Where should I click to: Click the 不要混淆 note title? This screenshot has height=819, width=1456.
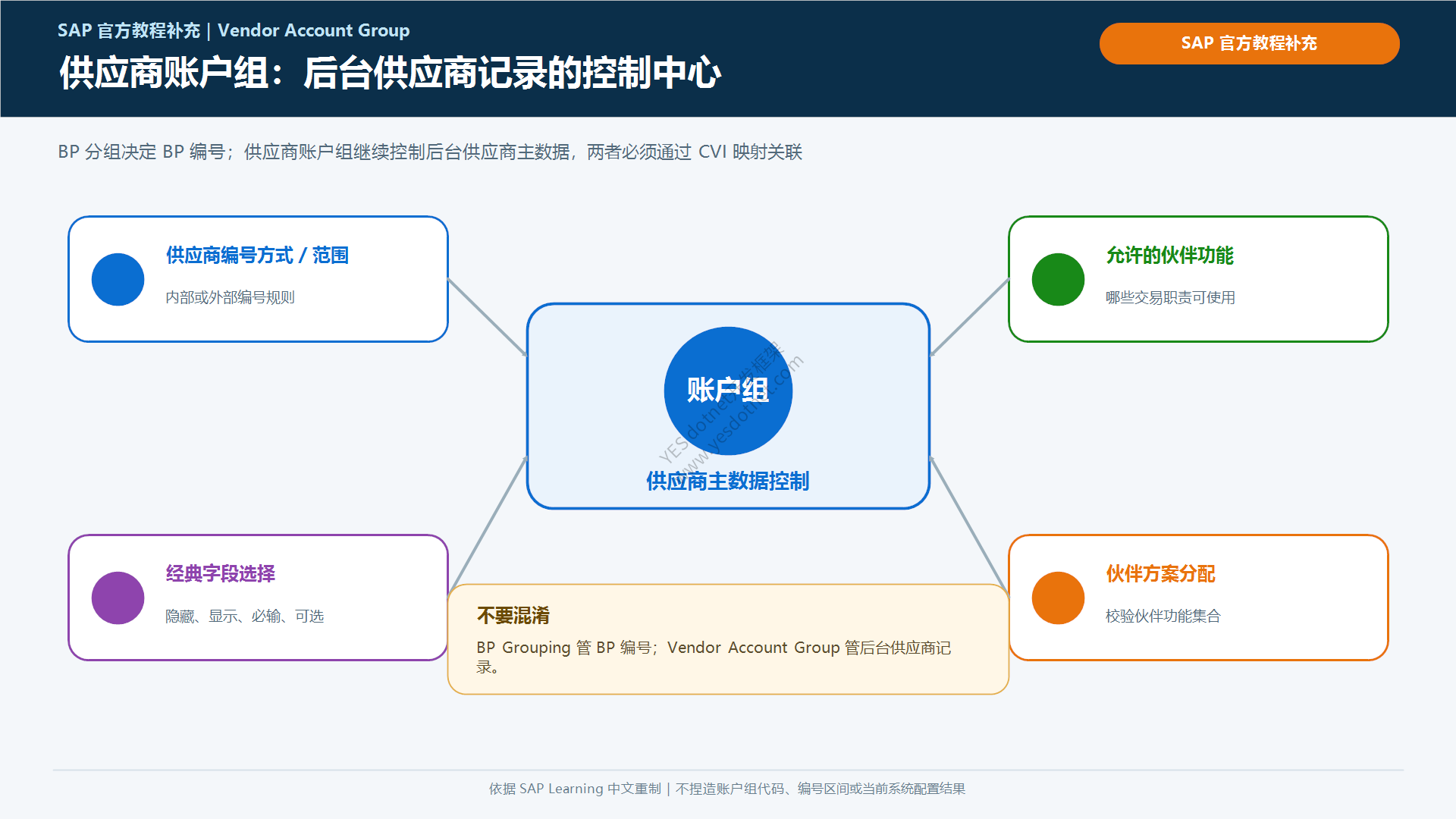tap(513, 615)
